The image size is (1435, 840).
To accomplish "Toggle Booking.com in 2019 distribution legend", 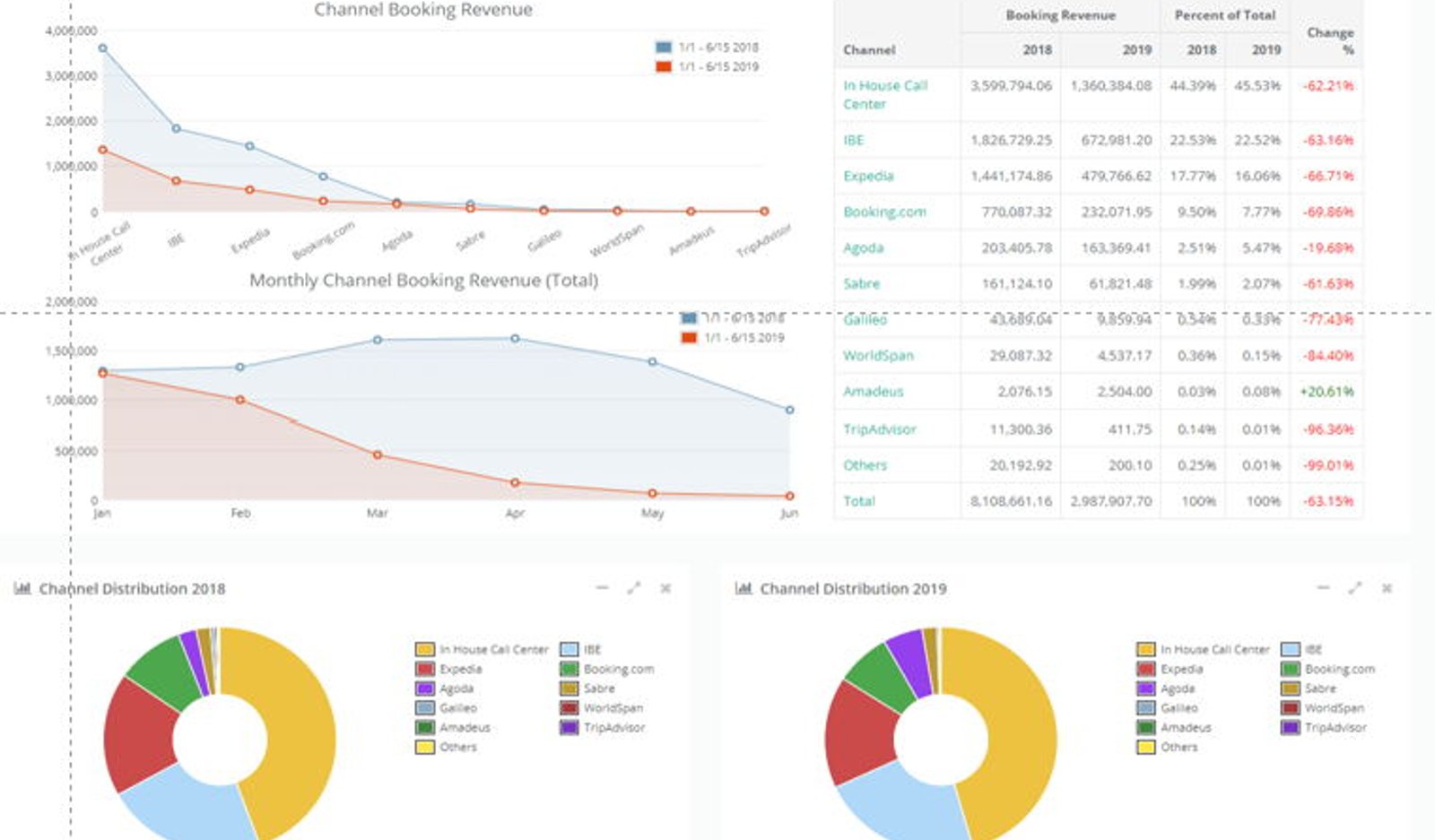I will pos(1328,669).
